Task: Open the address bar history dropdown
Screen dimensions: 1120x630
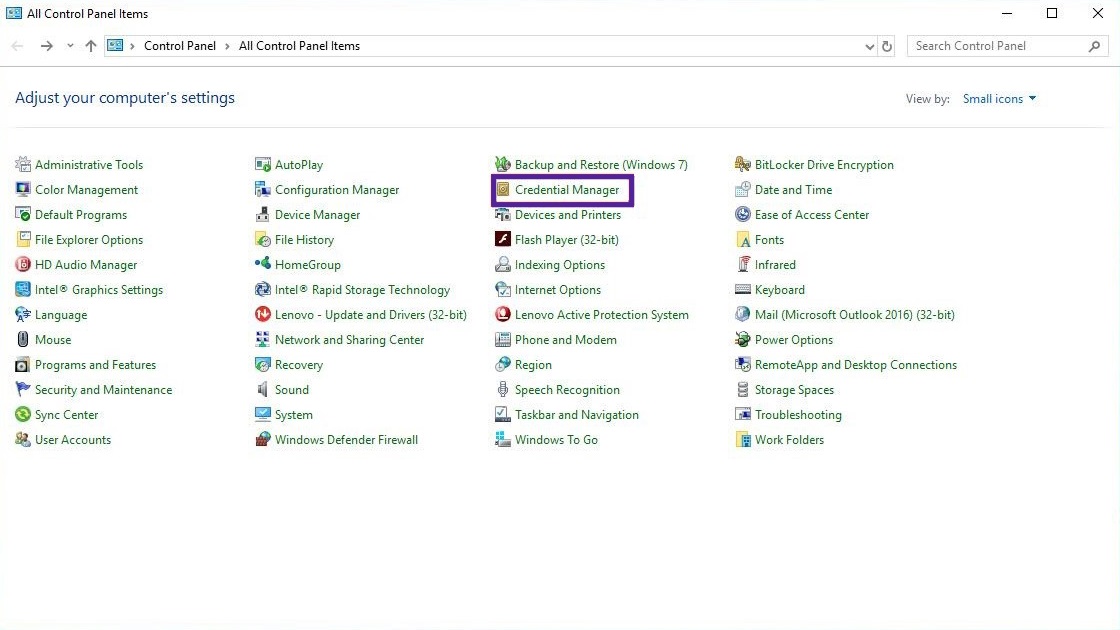Action: pyautogui.click(x=869, y=46)
